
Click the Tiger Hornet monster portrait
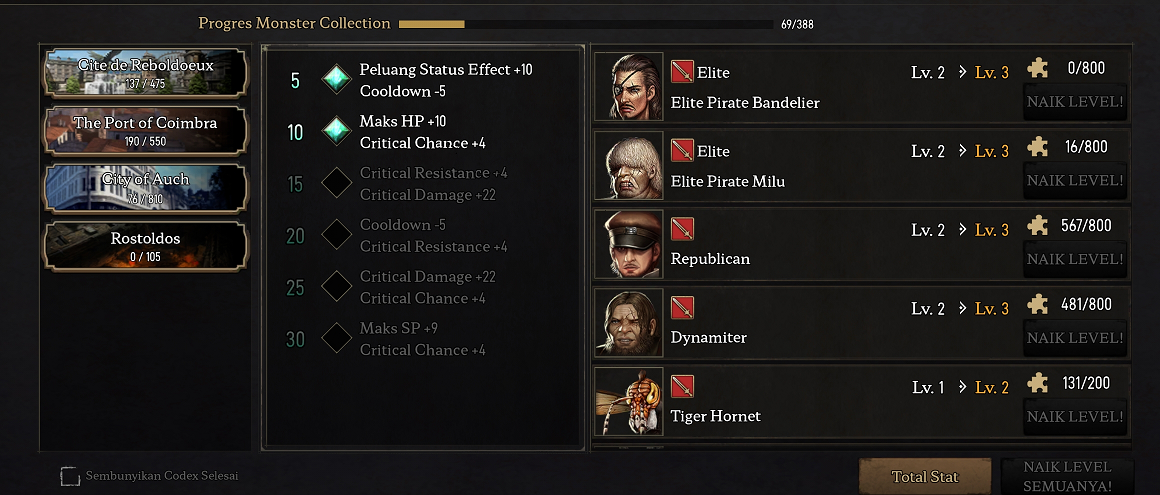[x=629, y=401]
